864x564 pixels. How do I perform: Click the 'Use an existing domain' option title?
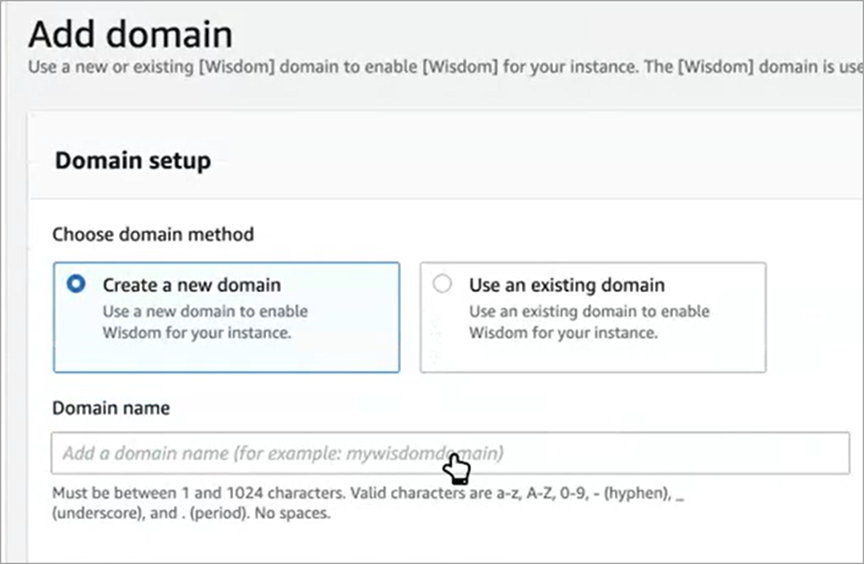coord(566,285)
